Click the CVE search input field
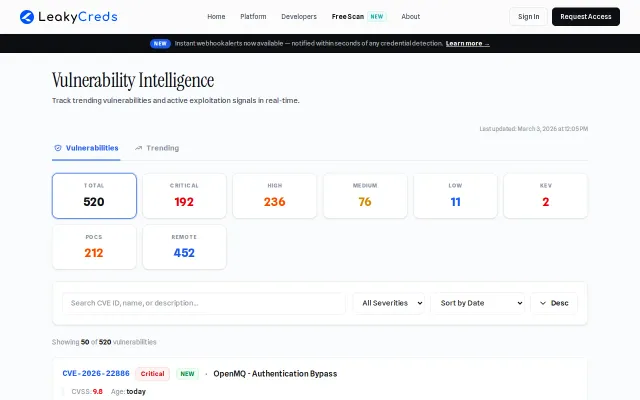This screenshot has height=400, width=640. [204, 303]
